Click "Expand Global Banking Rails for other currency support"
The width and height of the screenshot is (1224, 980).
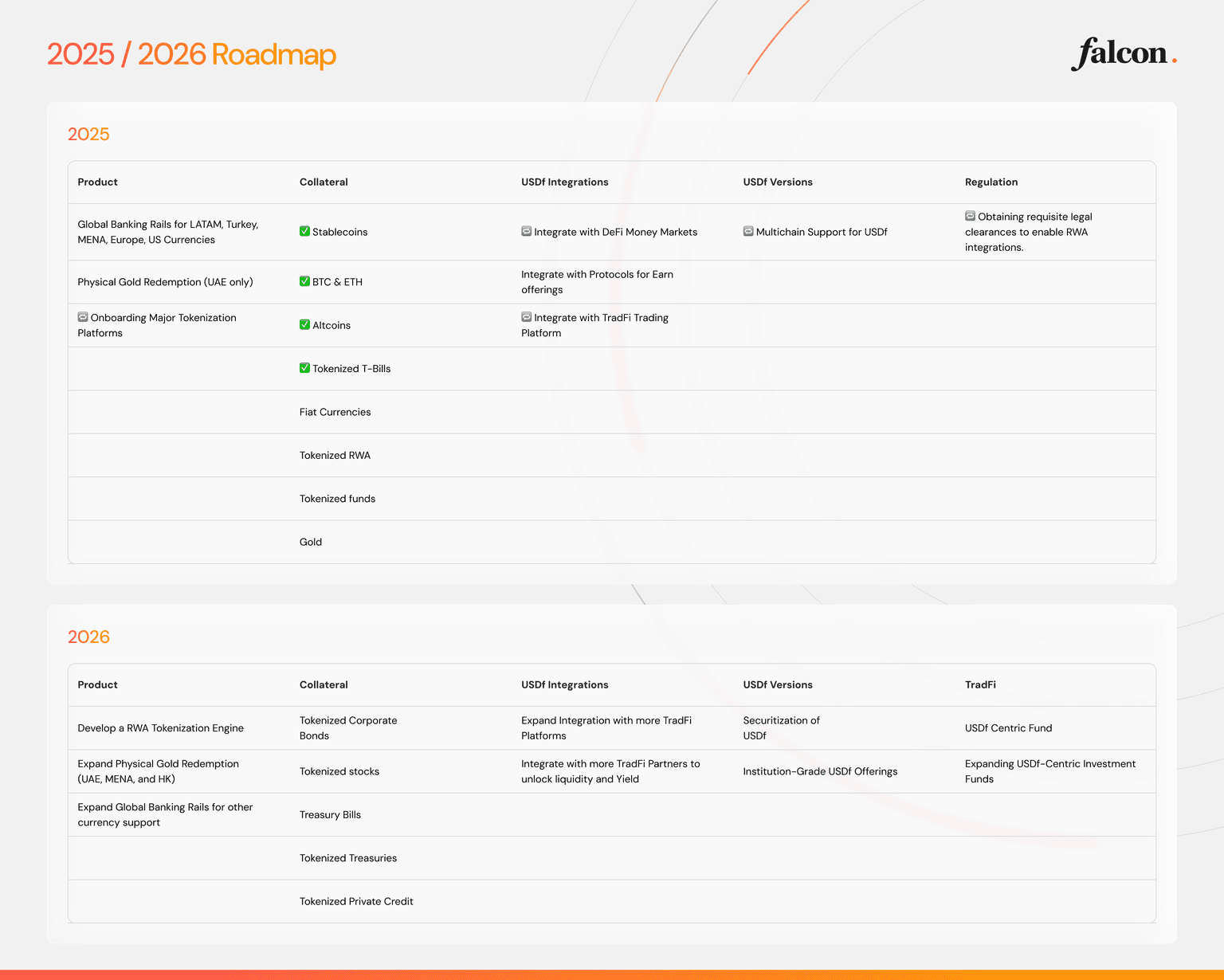[165, 814]
